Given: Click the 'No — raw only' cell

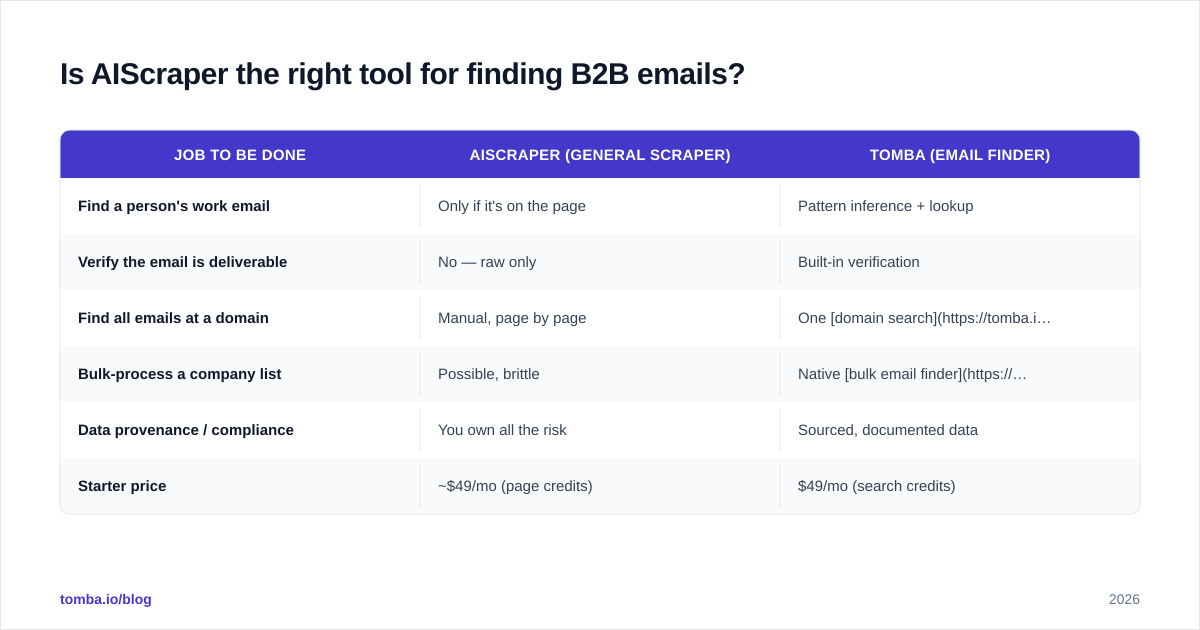Looking at the screenshot, I should 600,262.
